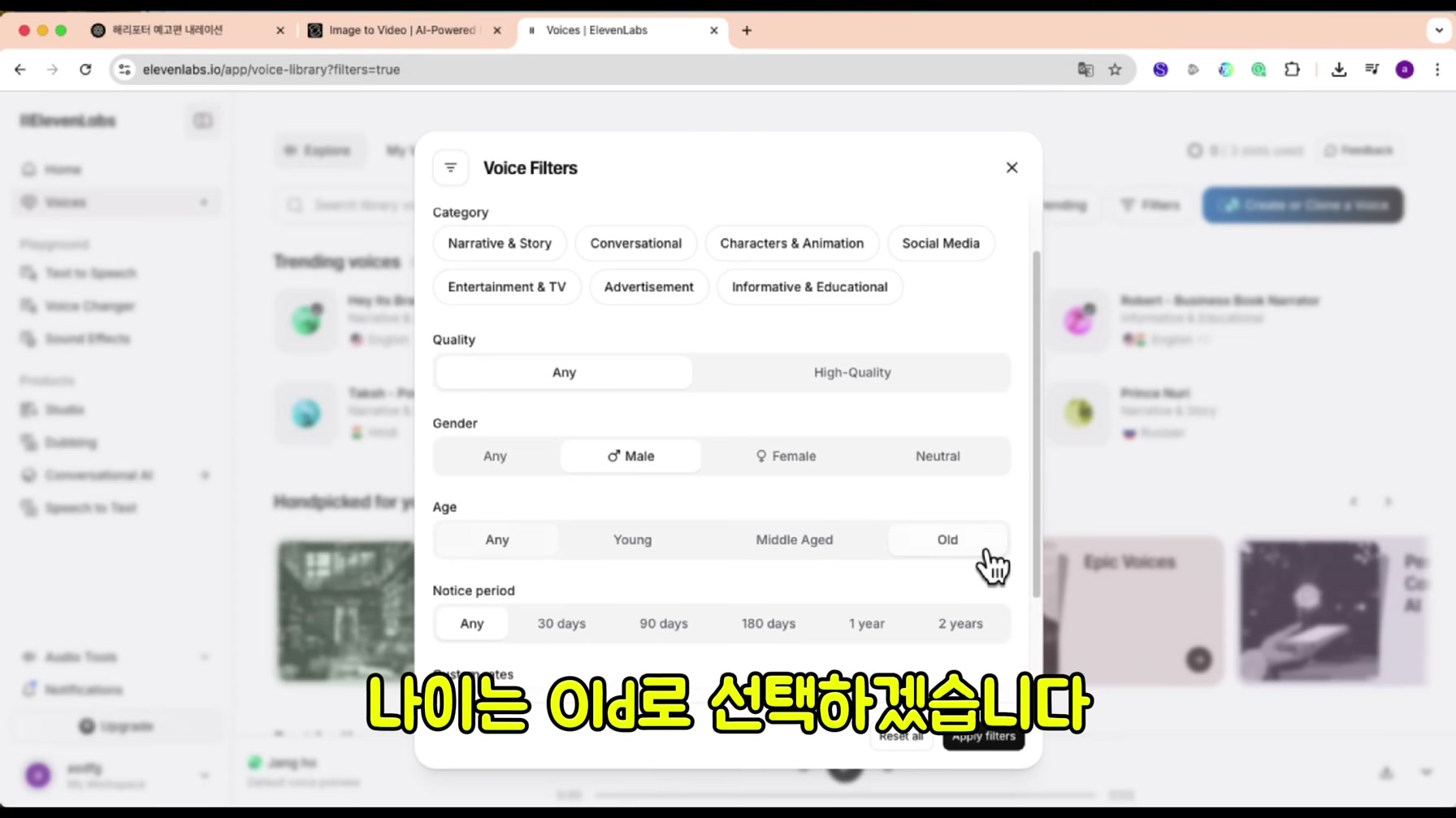Screen dimensions: 1456x818
Task: Set Notice period to 2 years
Action: coord(960,623)
